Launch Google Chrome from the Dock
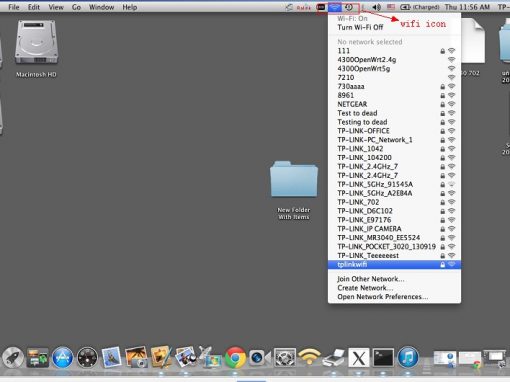510x382 pixels. tap(235, 358)
